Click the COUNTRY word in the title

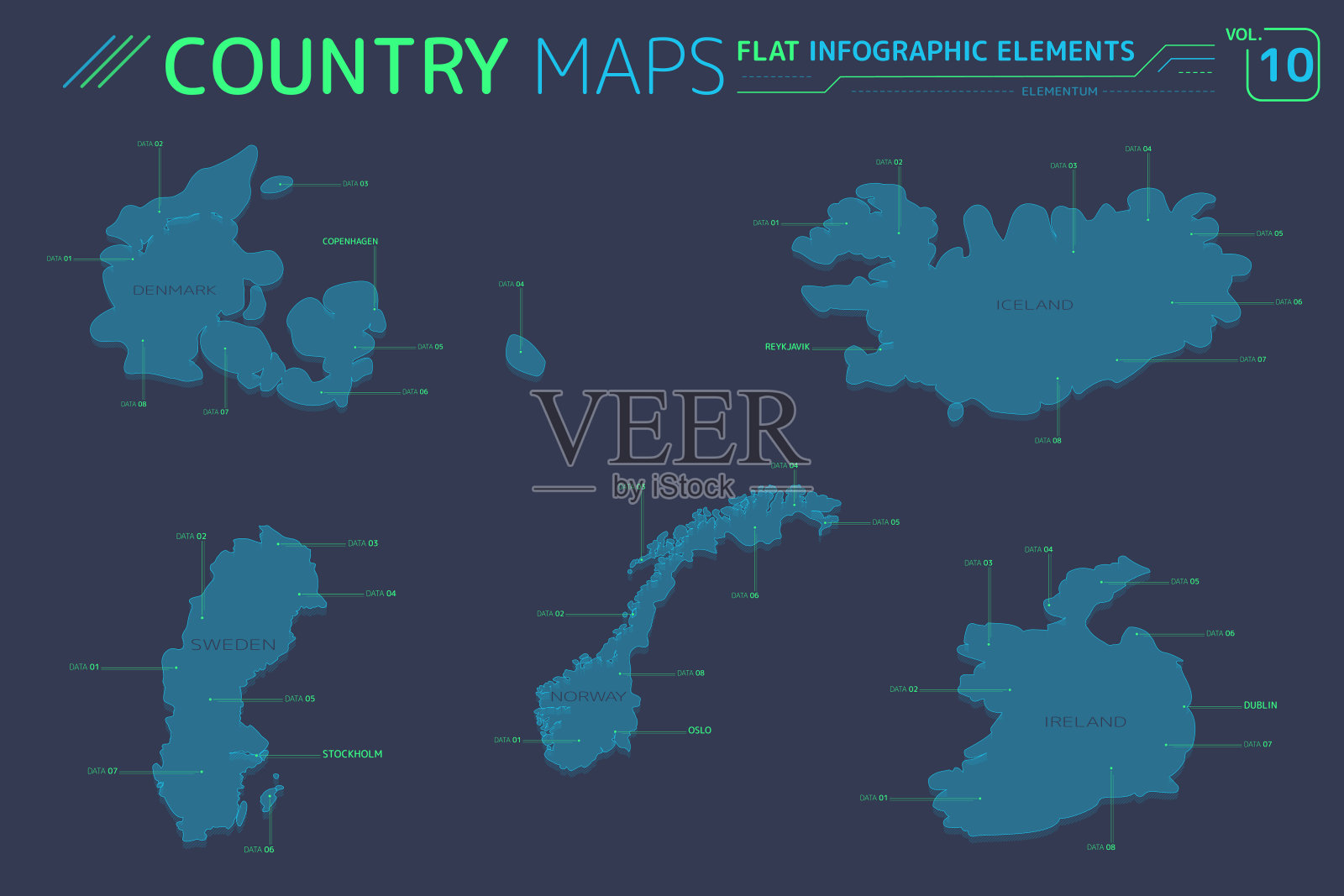coord(335,66)
